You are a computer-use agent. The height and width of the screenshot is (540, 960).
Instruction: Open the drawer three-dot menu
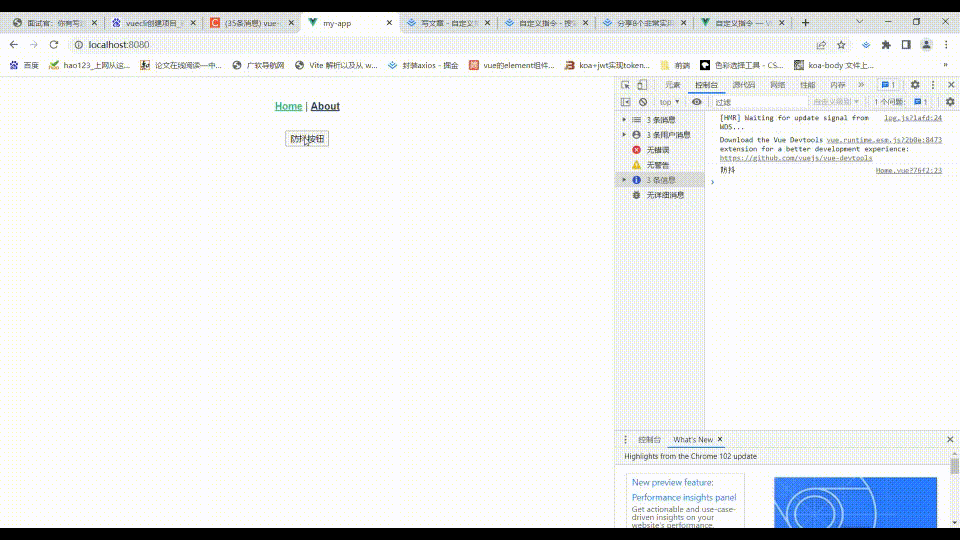click(x=625, y=440)
